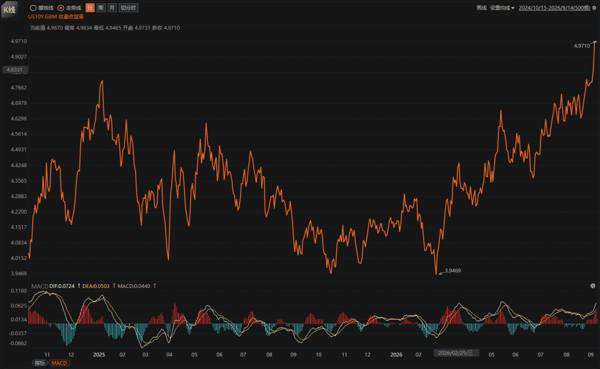Switch to the monthly (月) period tab

(112, 8)
